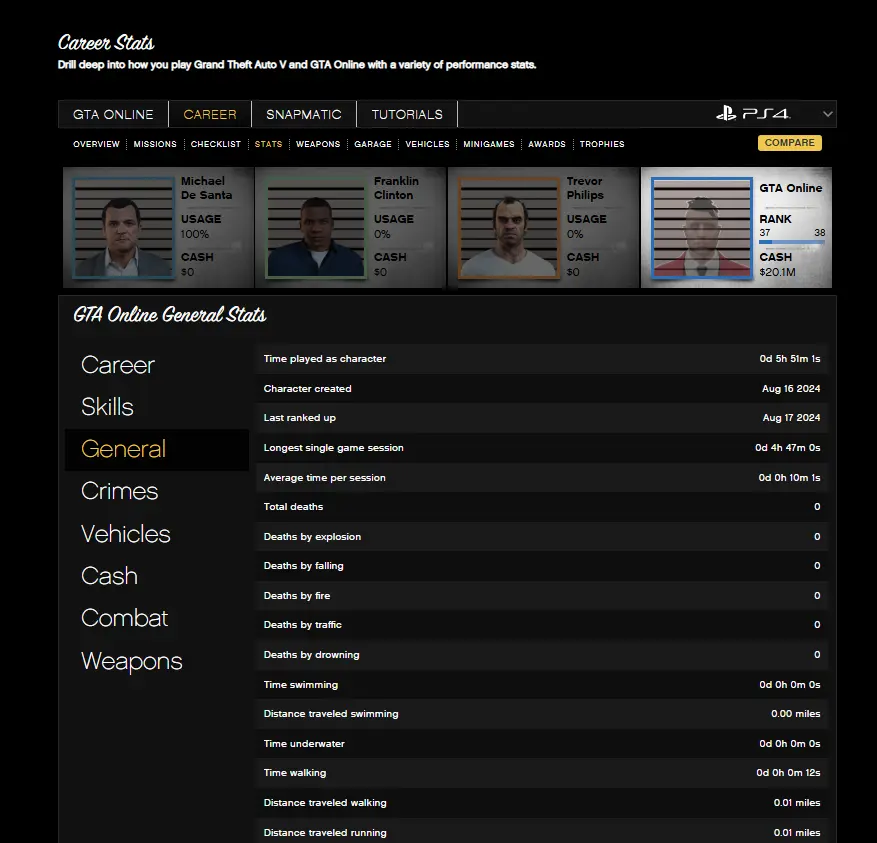The width and height of the screenshot is (877, 843).
Task: Click 'GTA Online General Stats' heading
Action: coord(170,315)
